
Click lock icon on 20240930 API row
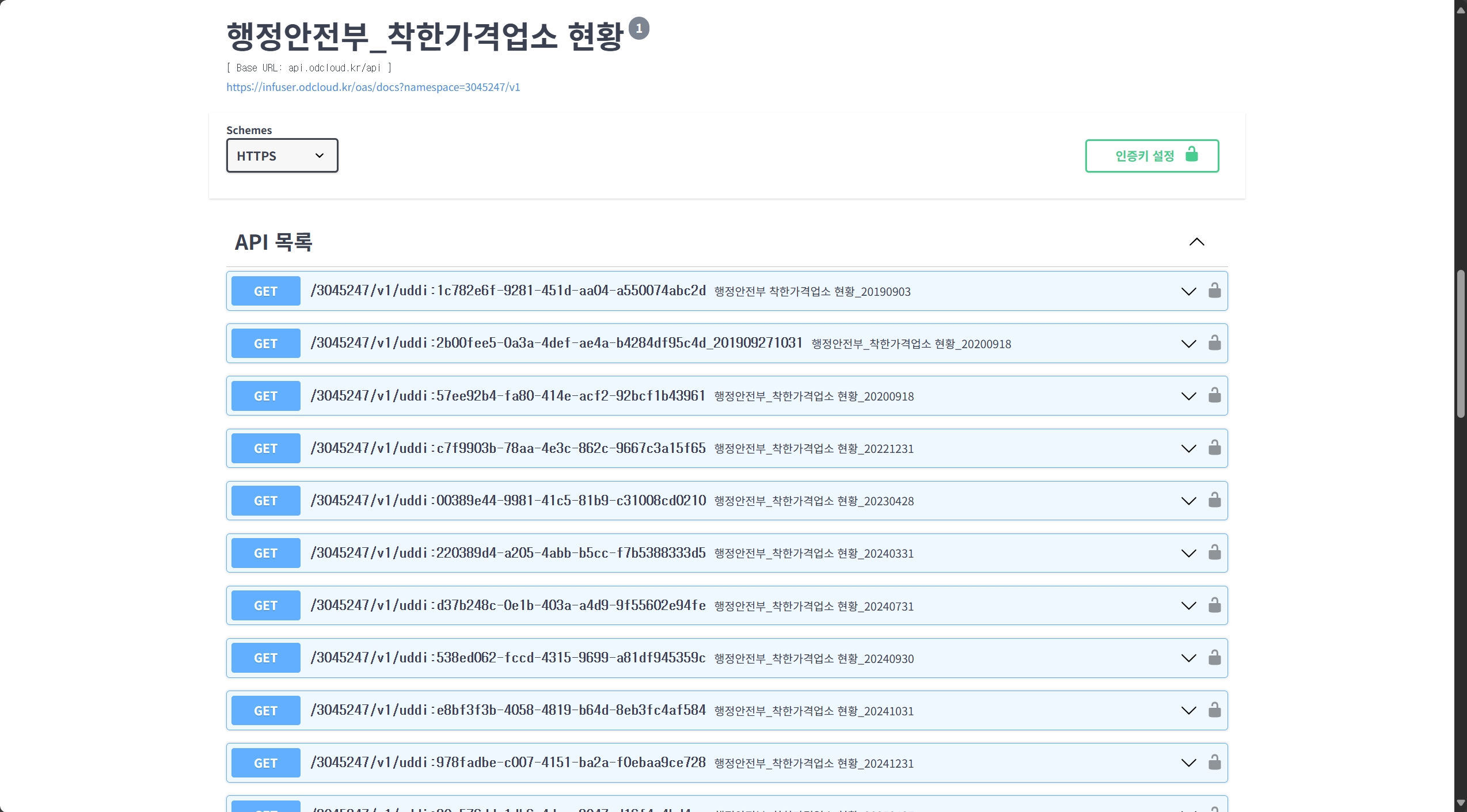pos(1214,658)
